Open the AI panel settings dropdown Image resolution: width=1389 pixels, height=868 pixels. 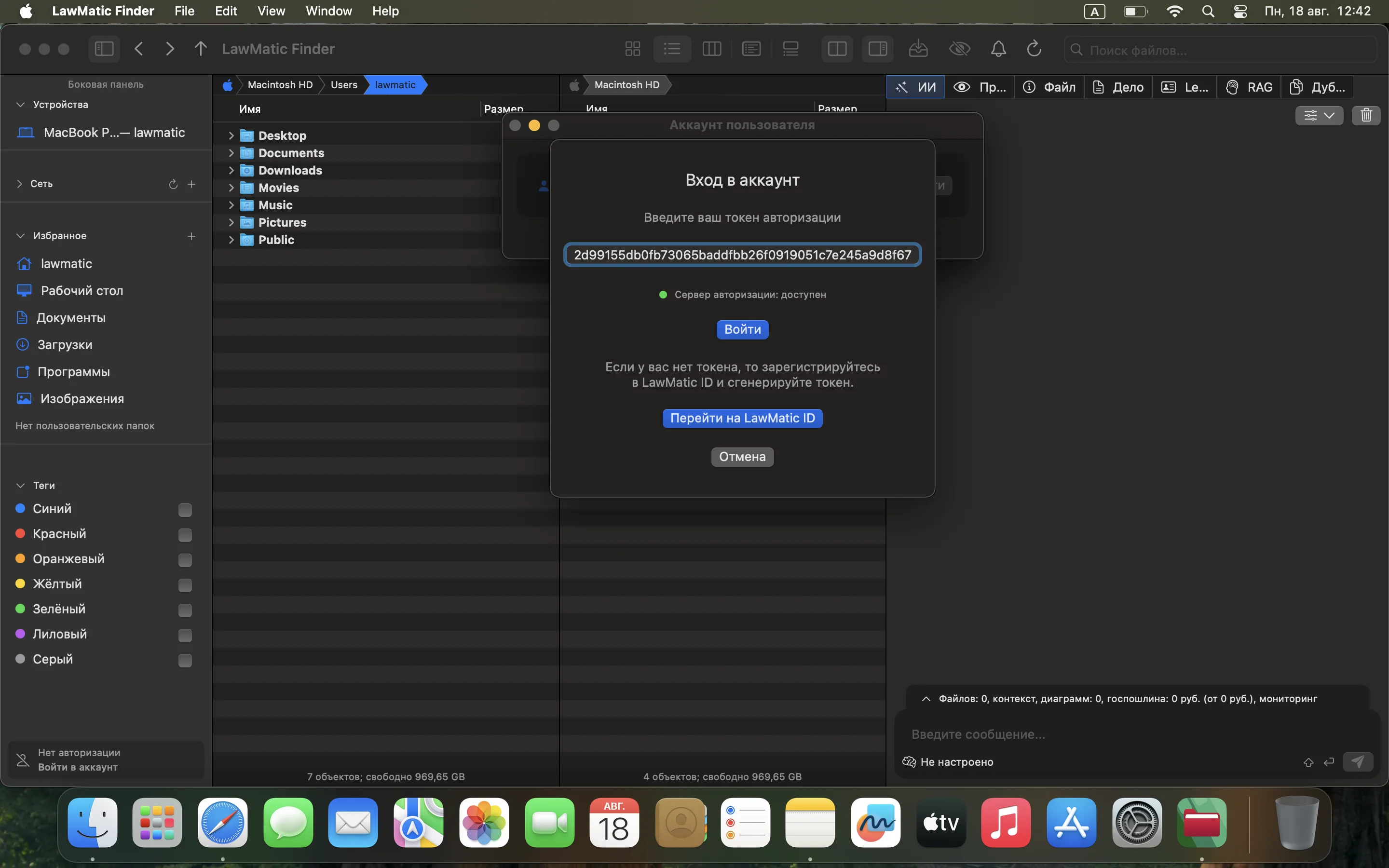[x=1319, y=115]
